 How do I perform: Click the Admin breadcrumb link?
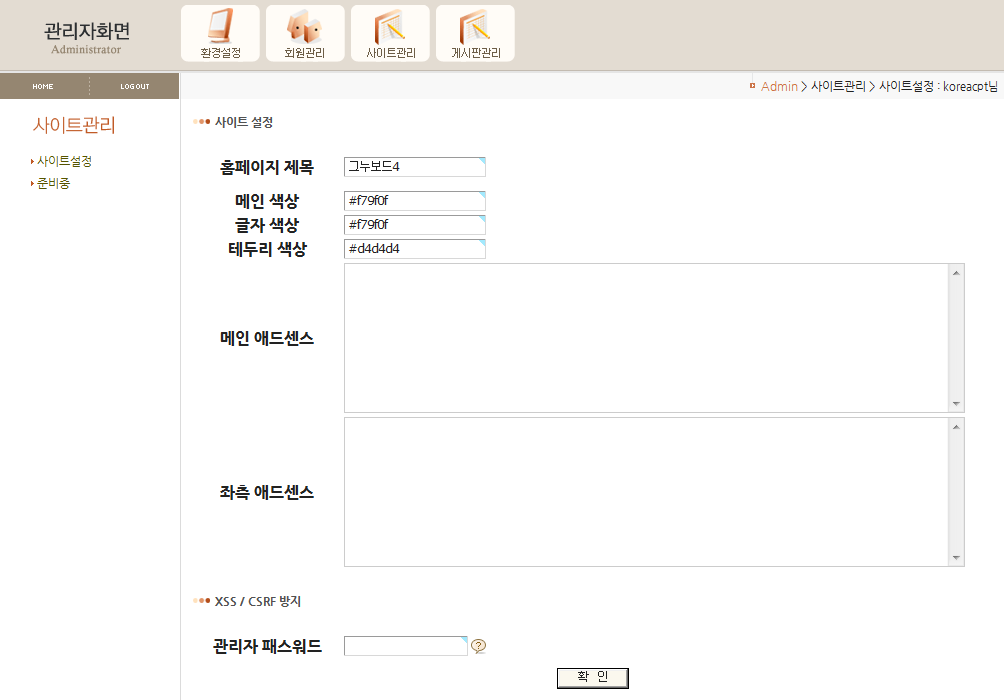[779, 87]
